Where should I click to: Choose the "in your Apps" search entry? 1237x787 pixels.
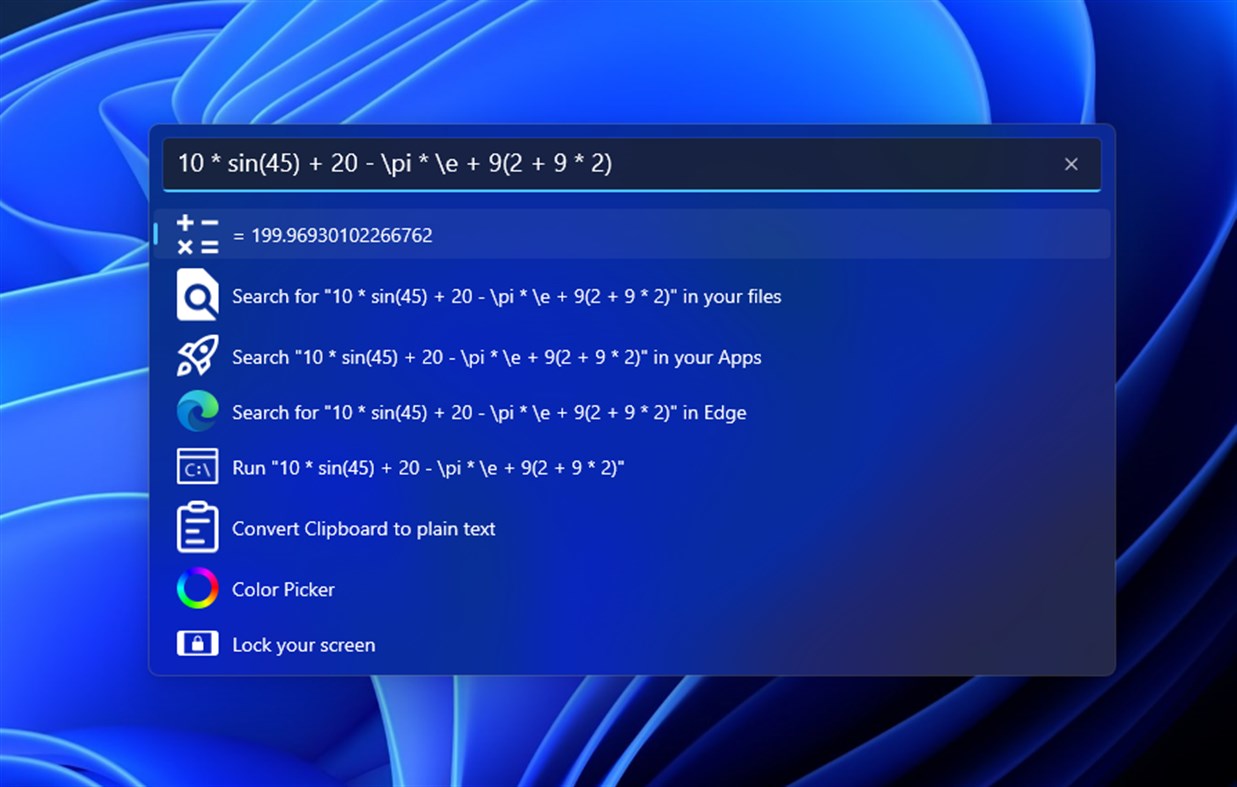[x=631, y=357]
